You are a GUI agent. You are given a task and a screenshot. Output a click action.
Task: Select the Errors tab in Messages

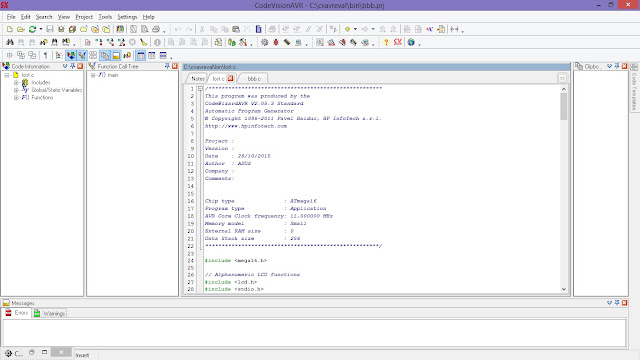[17, 313]
